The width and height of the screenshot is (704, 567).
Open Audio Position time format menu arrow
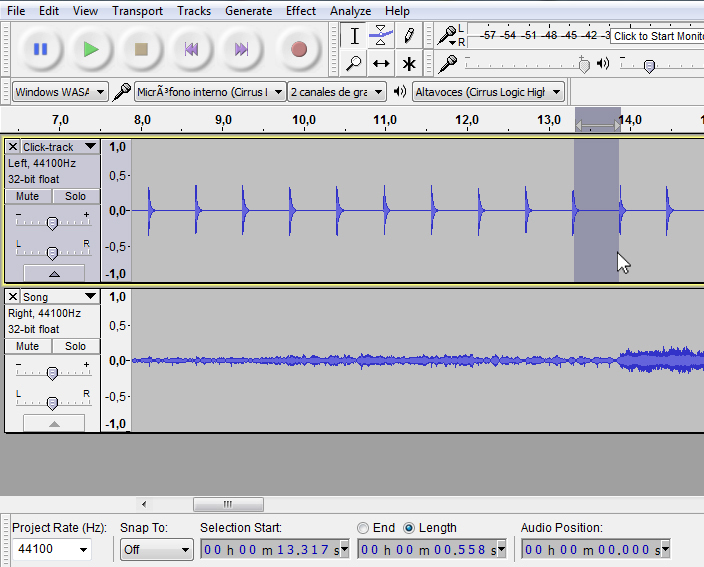tap(665, 549)
